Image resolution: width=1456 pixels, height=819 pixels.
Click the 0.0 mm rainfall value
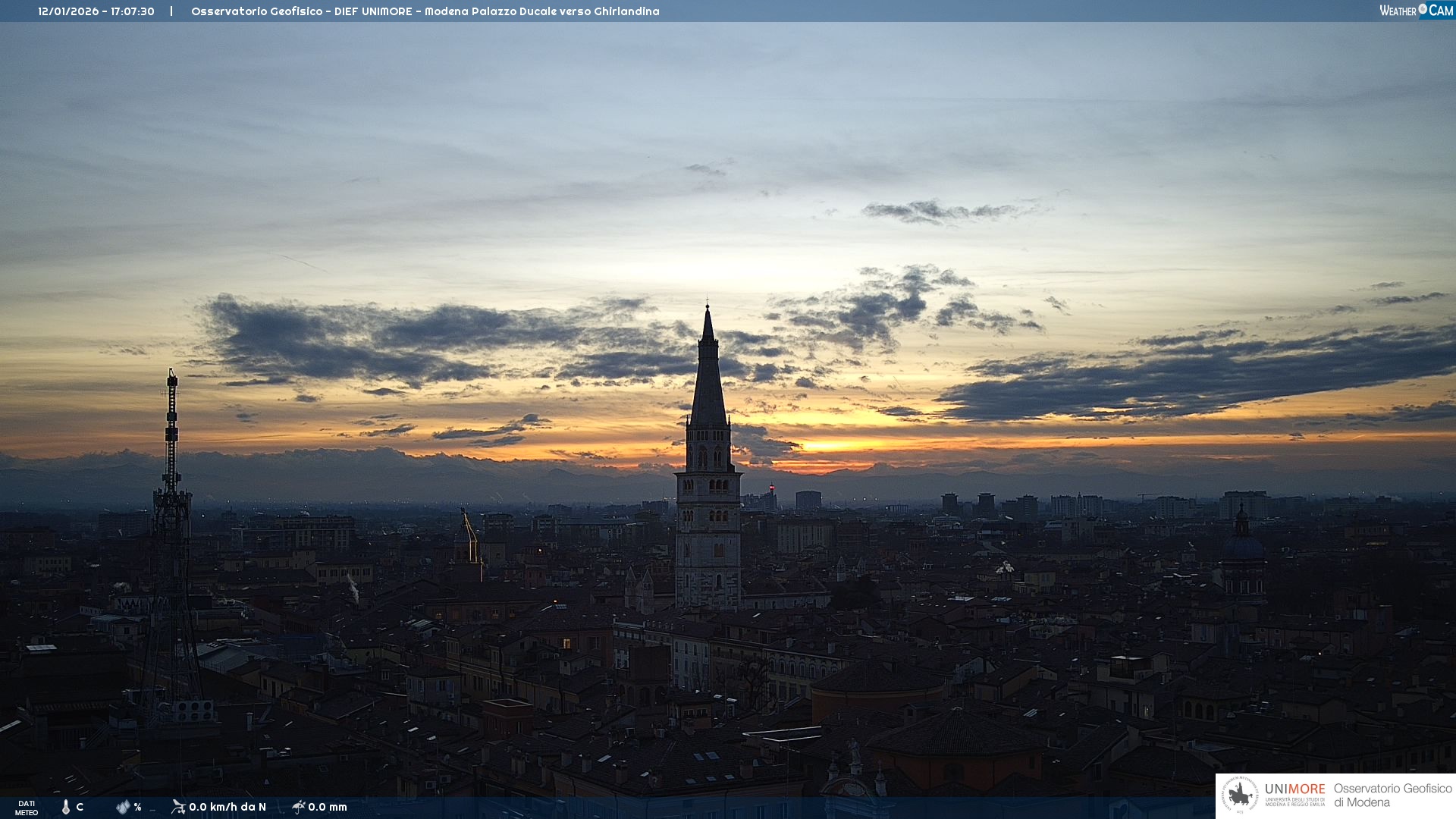(328, 807)
